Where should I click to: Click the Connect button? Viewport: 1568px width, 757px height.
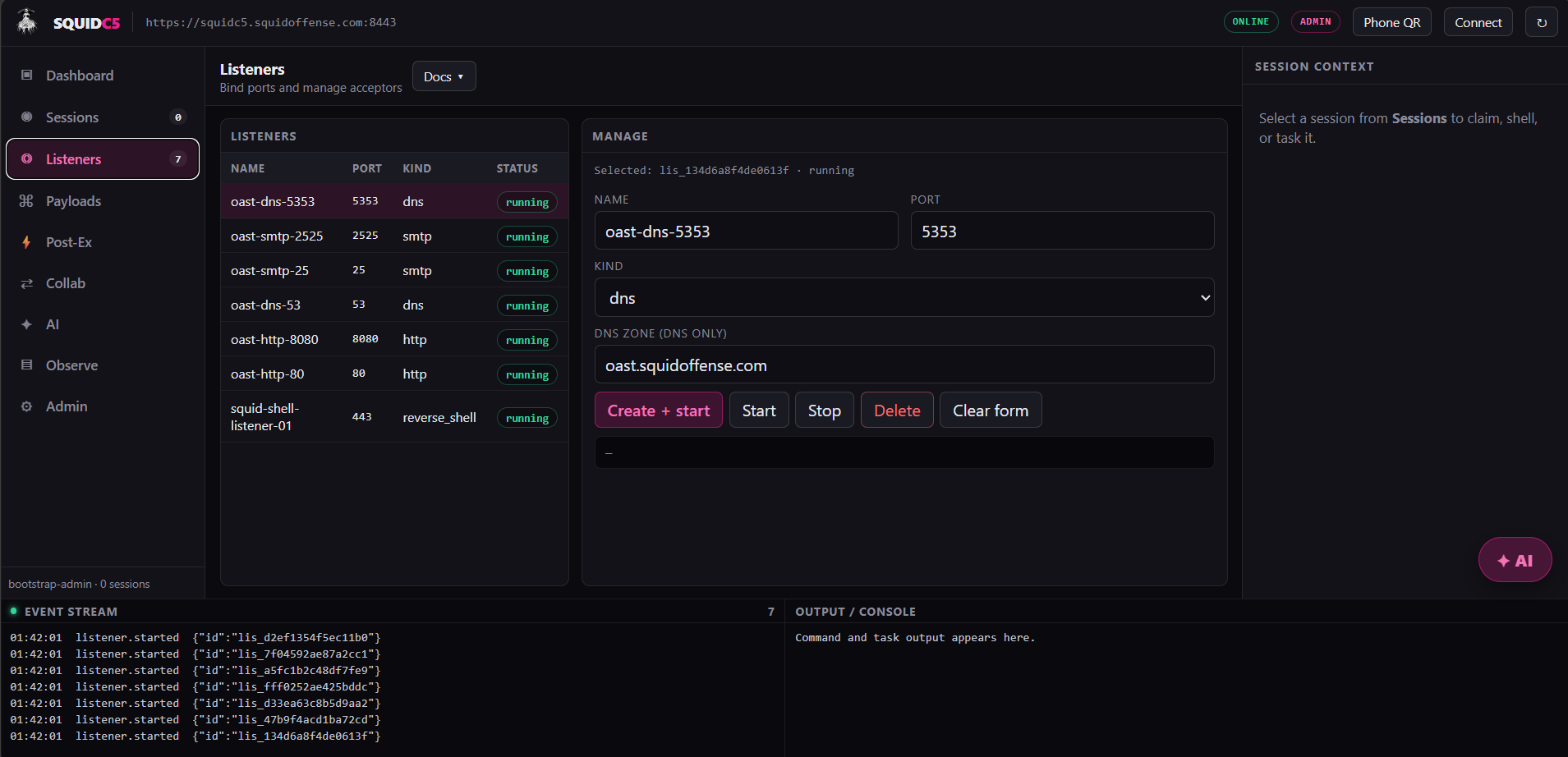point(1478,22)
